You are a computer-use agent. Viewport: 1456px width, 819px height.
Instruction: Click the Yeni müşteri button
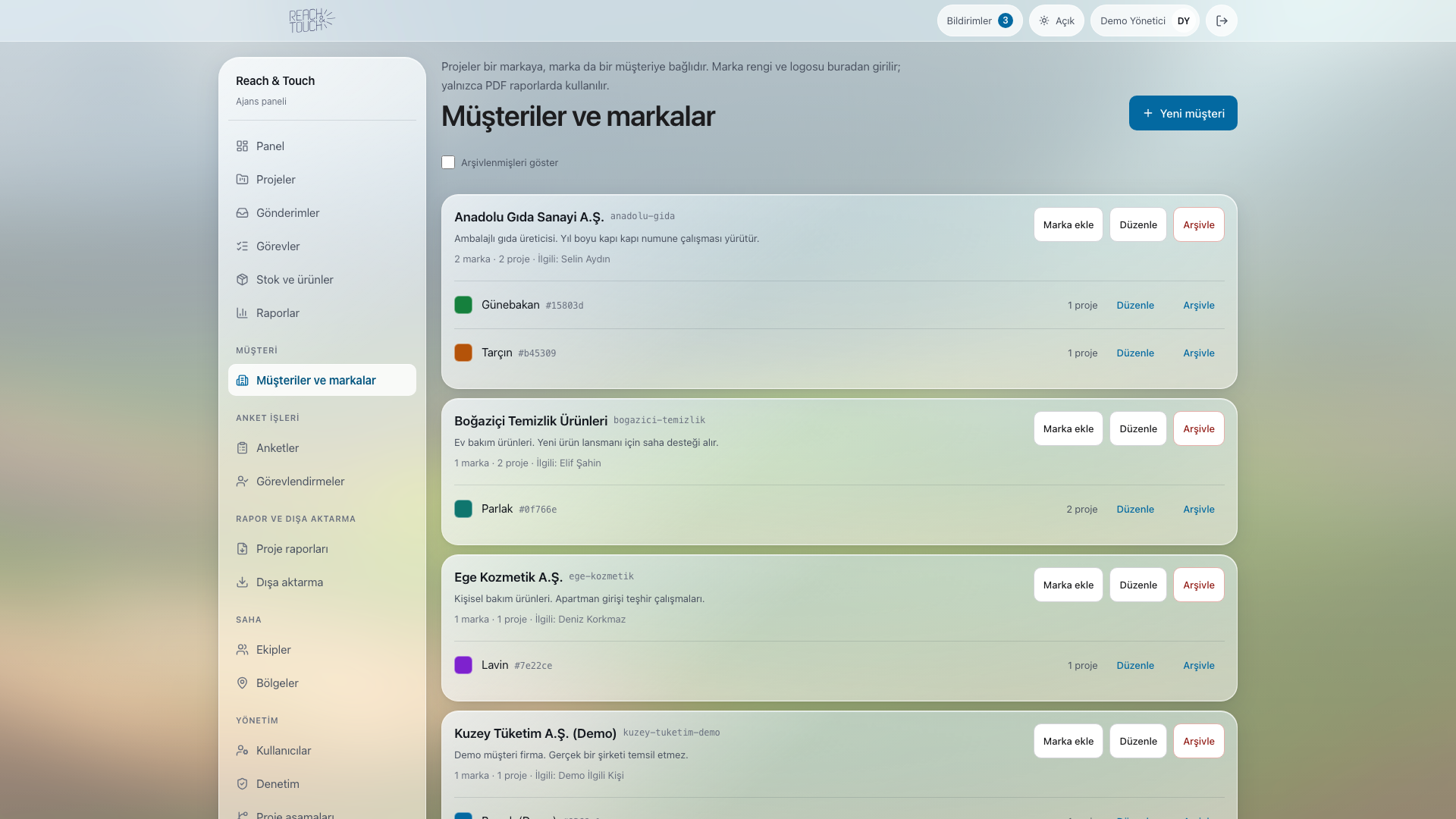tap(1183, 113)
